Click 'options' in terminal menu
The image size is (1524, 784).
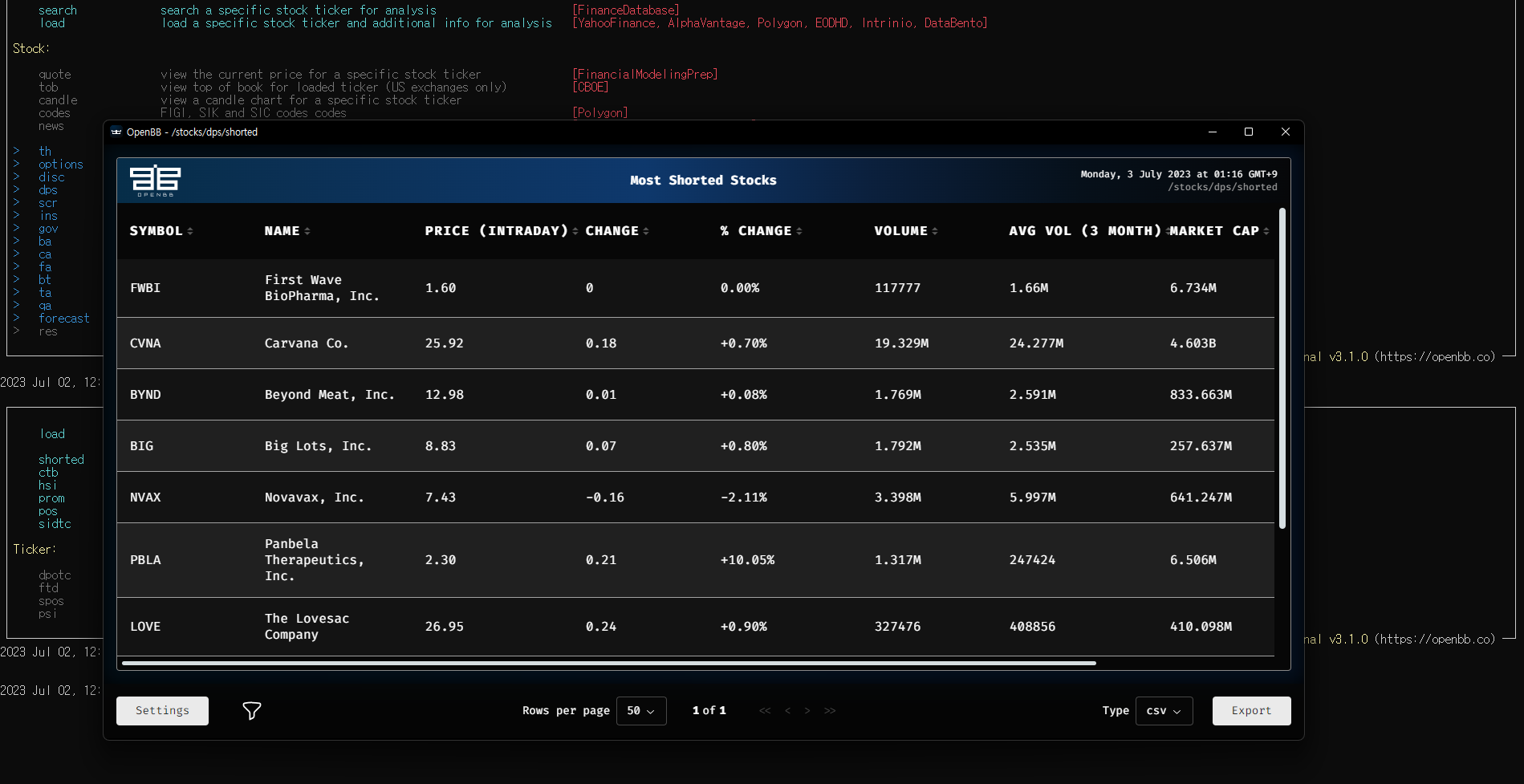click(x=61, y=165)
